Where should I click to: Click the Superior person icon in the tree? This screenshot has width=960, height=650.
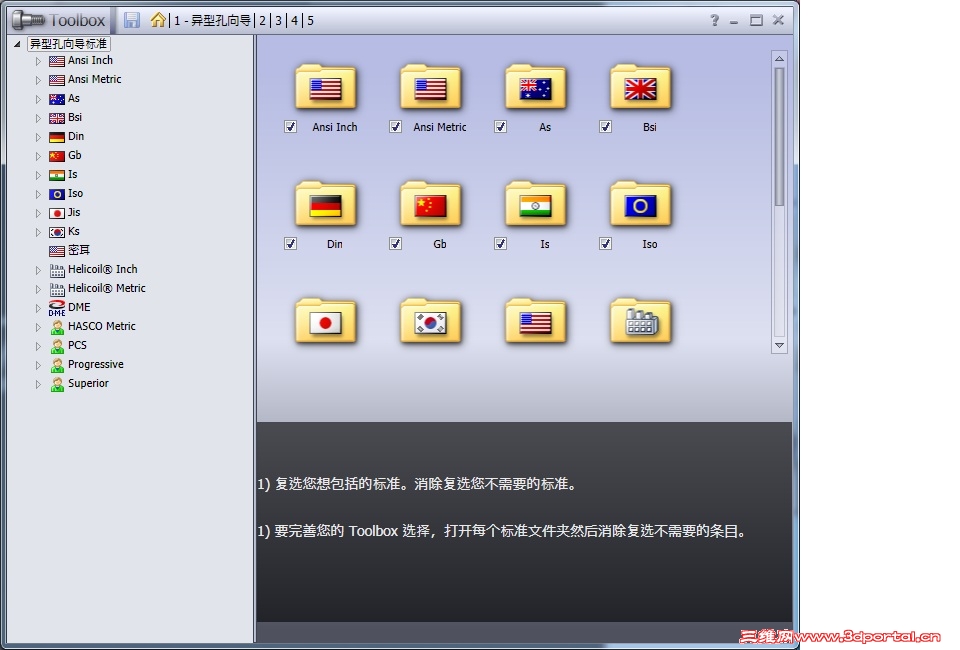(x=57, y=384)
